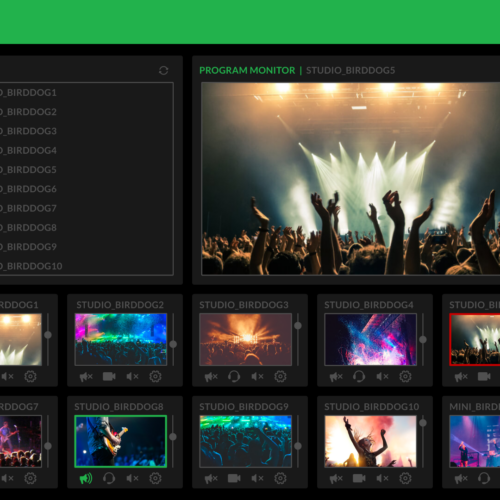Screen dimensions: 500x500
Task: Unmute speaker for STUDIO_BIRDDOG8
Action: (132, 478)
